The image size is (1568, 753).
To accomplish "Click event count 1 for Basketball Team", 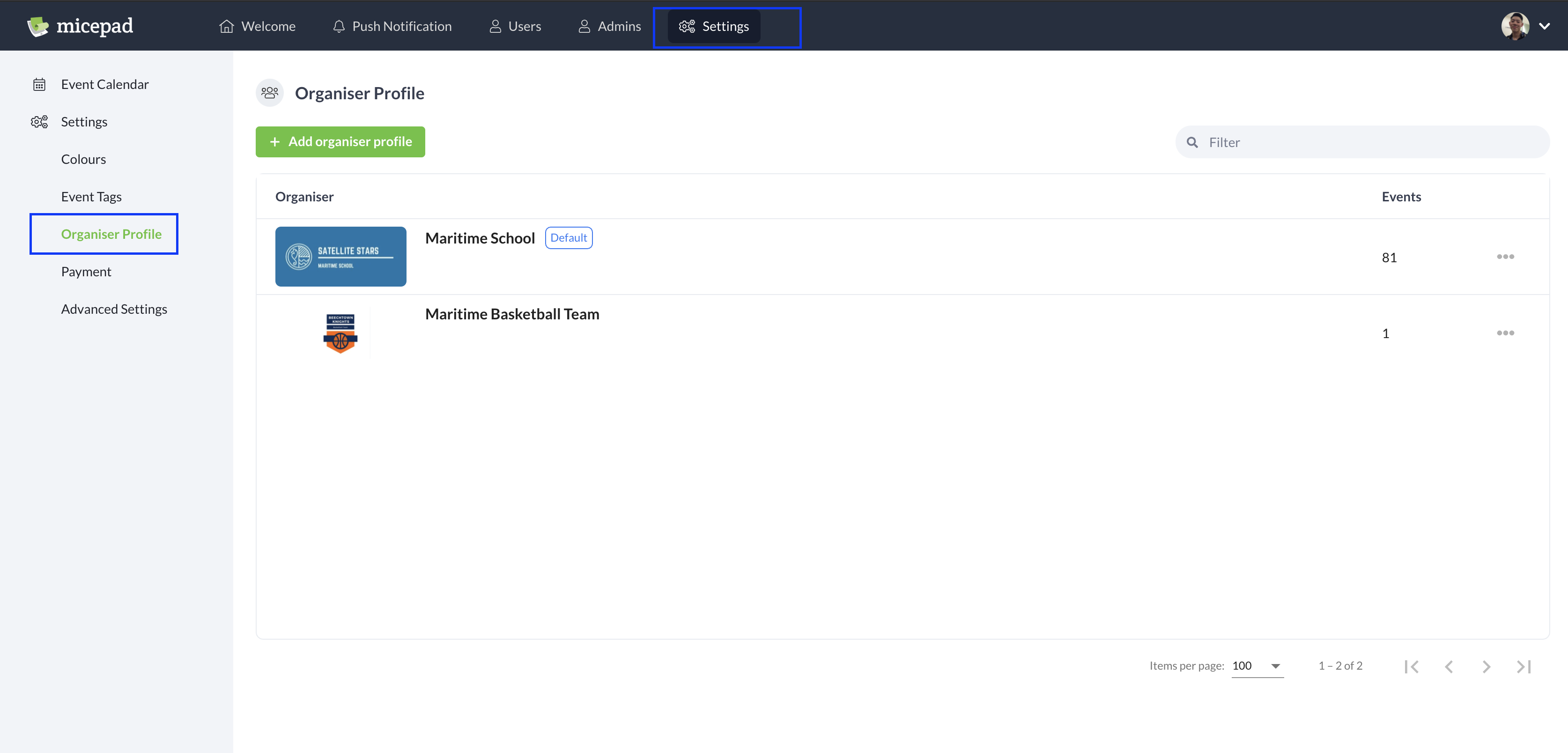I will (x=1386, y=333).
